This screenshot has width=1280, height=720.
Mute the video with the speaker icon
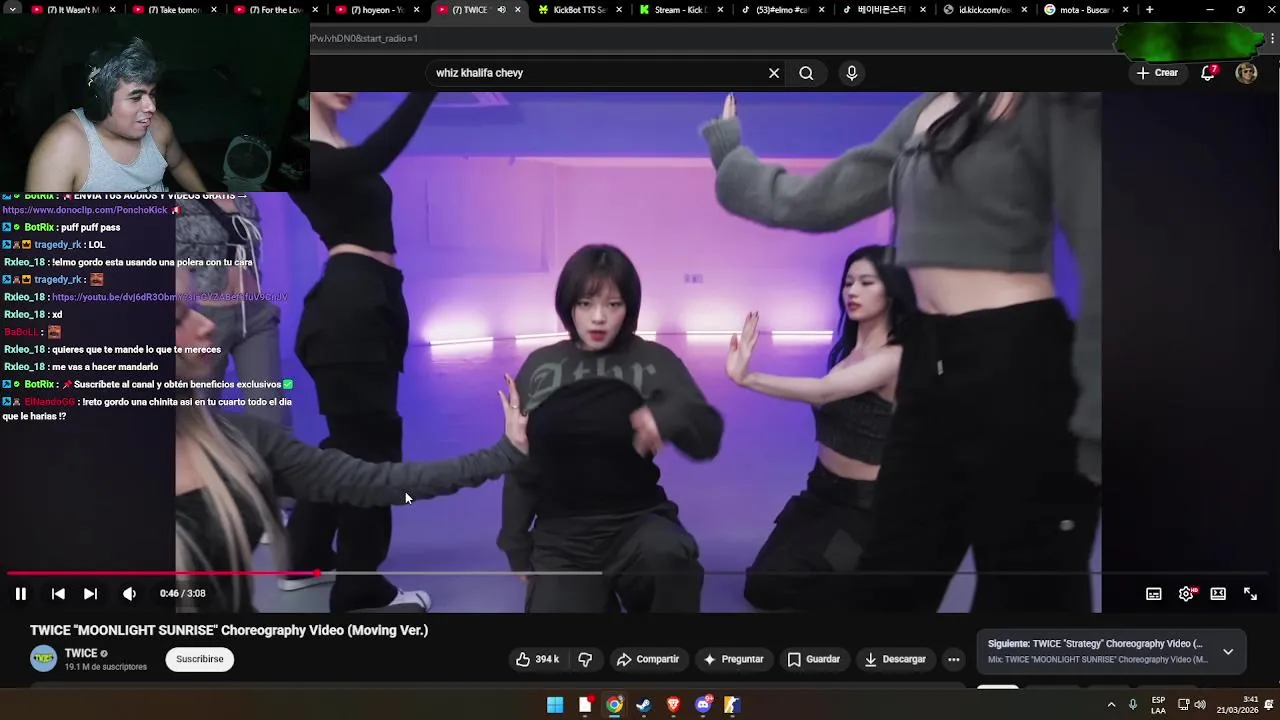click(129, 594)
